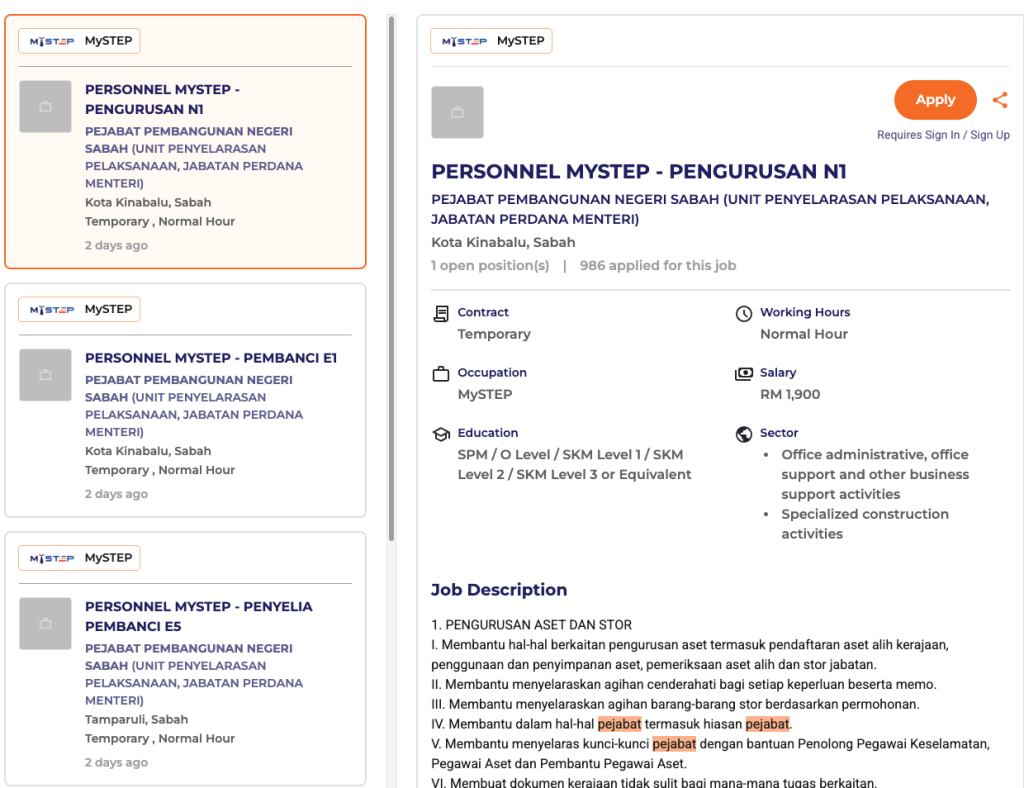Viewport: 1024px width, 788px height.
Task: Click the Education graduation cap icon
Action: coord(441,434)
